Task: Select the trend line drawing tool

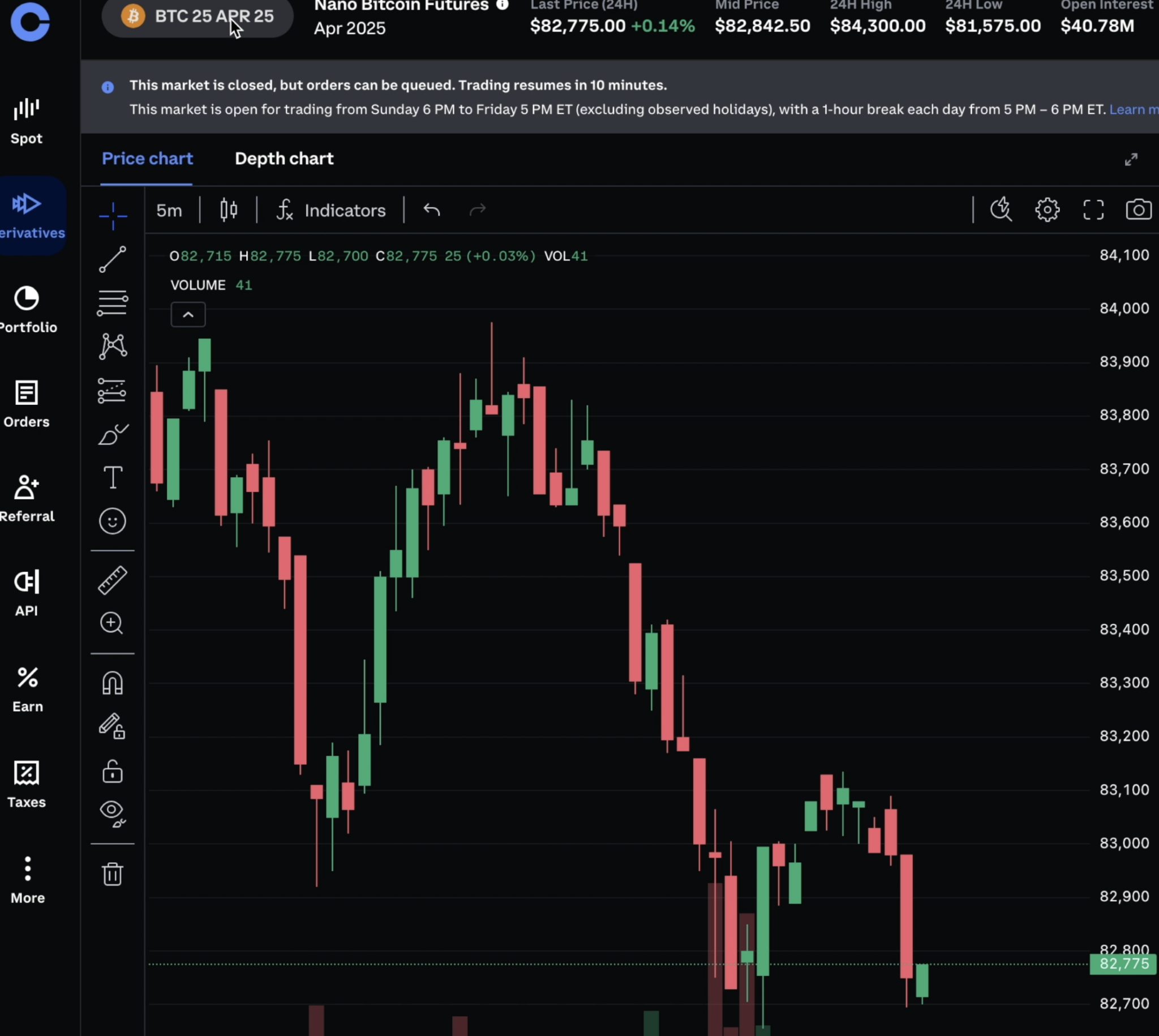Action: pyautogui.click(x=113, y=259)
